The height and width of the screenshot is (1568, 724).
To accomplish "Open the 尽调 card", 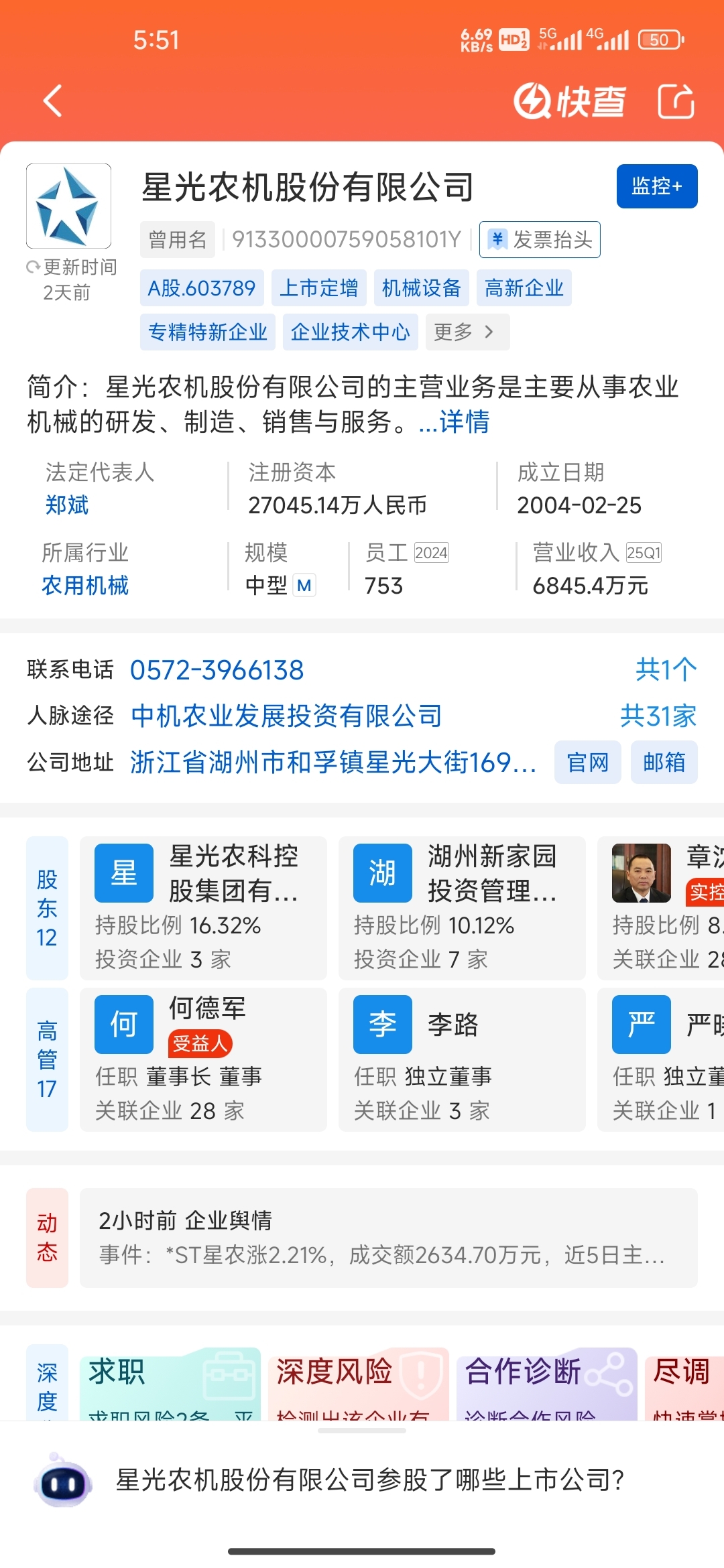I will 684,1384.
